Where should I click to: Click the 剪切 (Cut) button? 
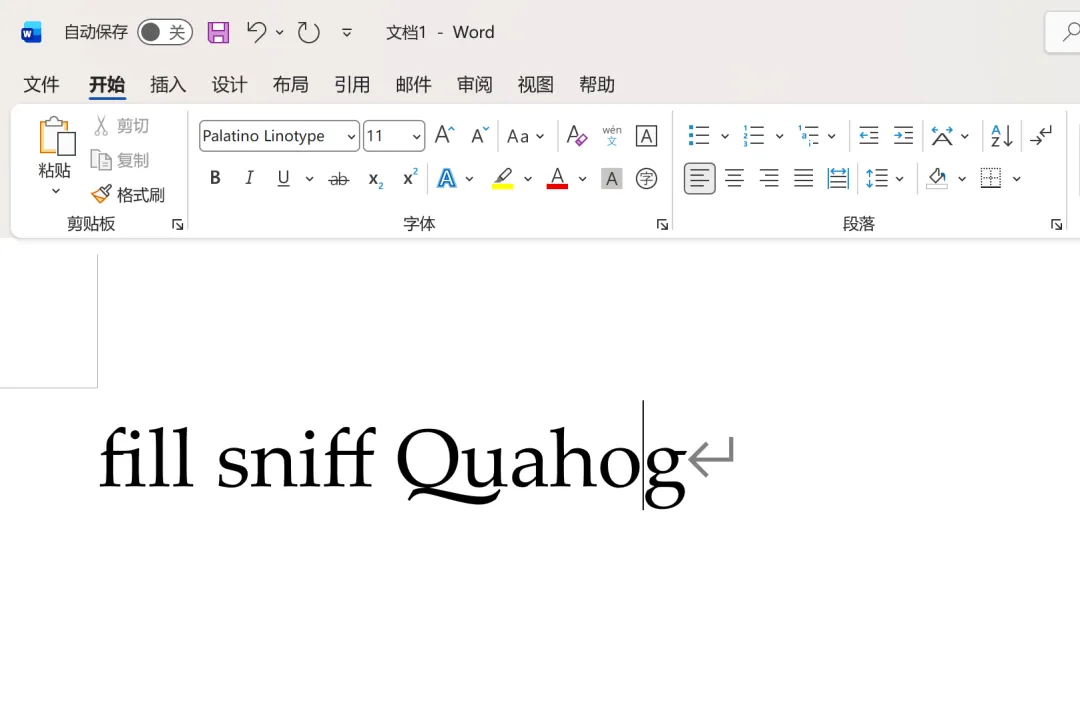[x=122, y=126]
